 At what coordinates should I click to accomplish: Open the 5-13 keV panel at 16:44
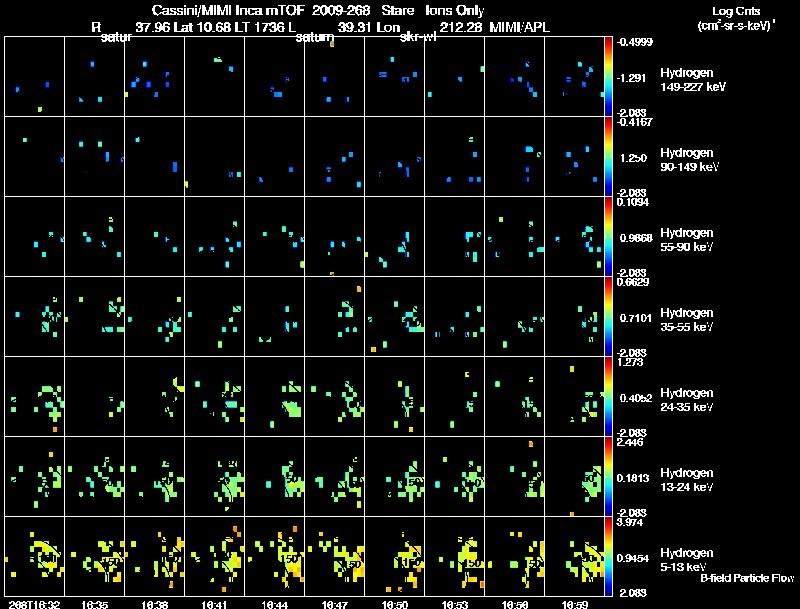[274, 556]
